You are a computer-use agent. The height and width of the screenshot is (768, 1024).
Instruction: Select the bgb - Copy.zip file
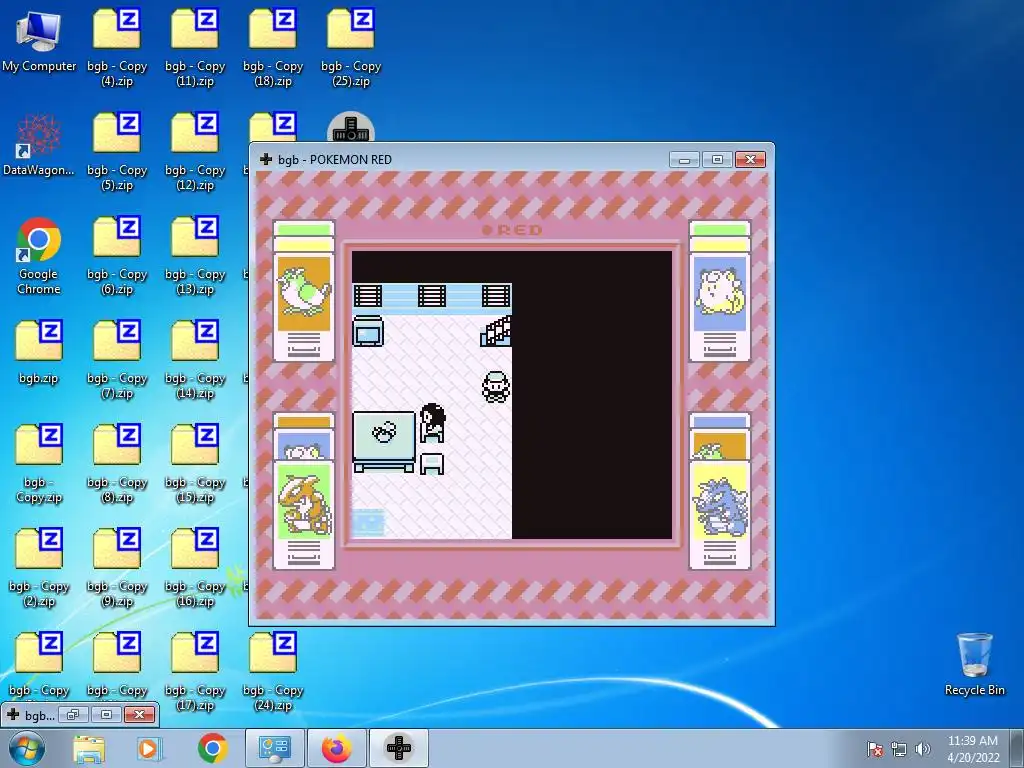click(39, 464)
